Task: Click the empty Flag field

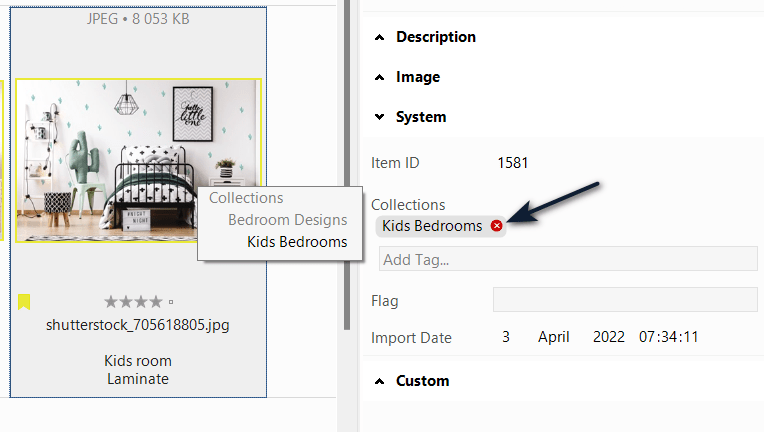Action: tap(625, 300)
